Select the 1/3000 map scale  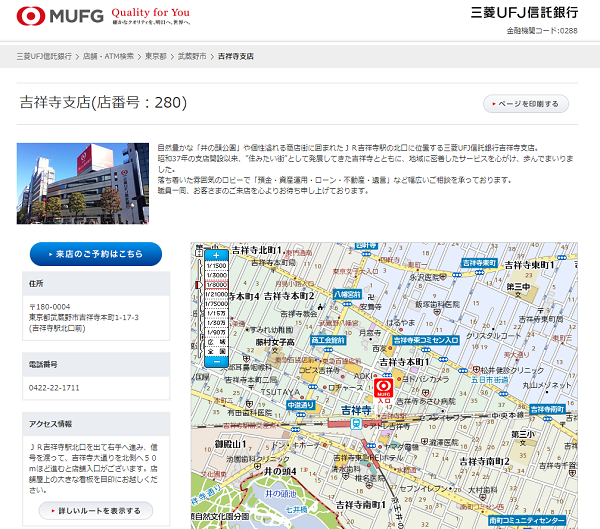[x=217, y=275]
